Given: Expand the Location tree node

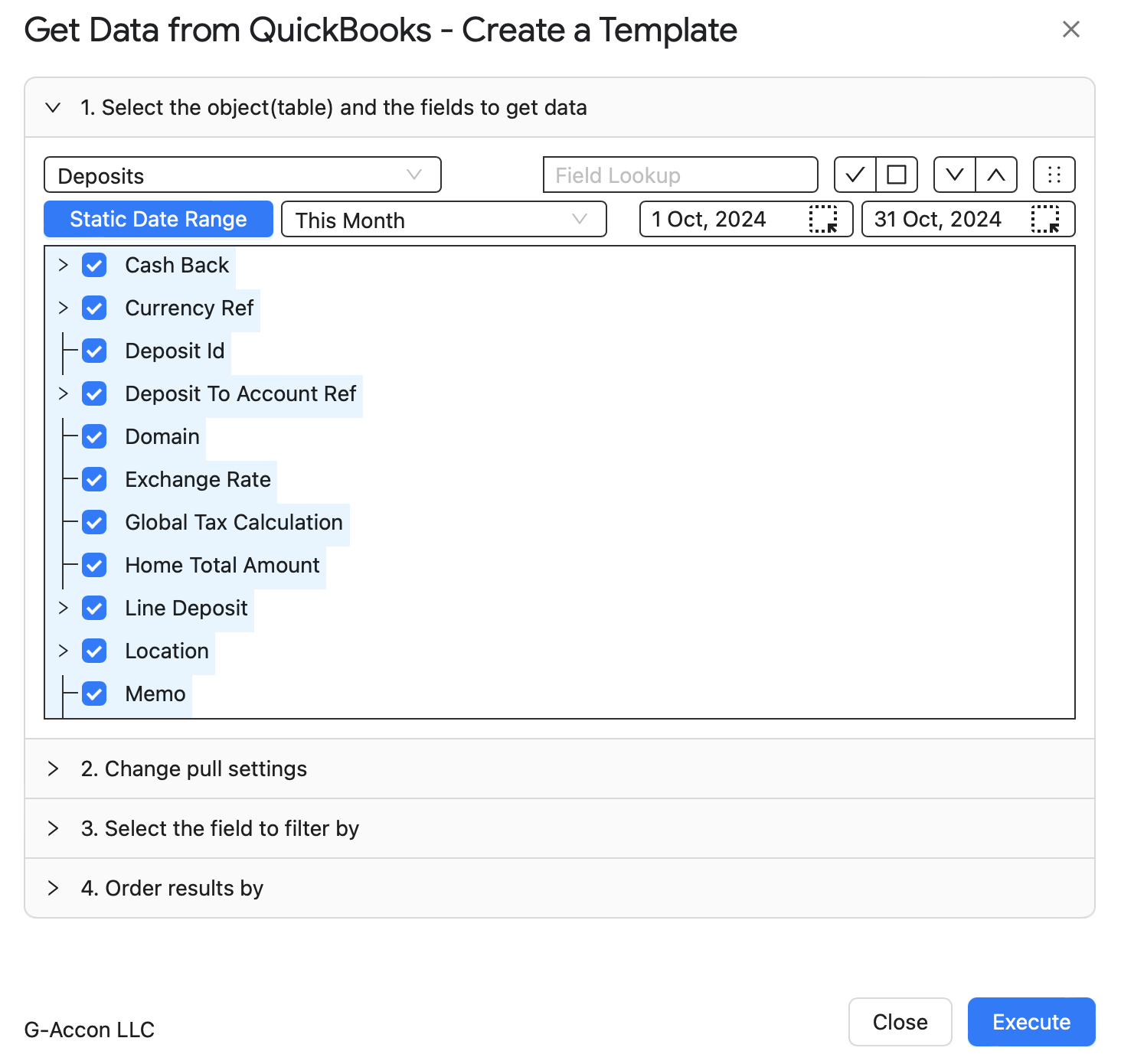Looking at the screenshot, I should [64, 651].
